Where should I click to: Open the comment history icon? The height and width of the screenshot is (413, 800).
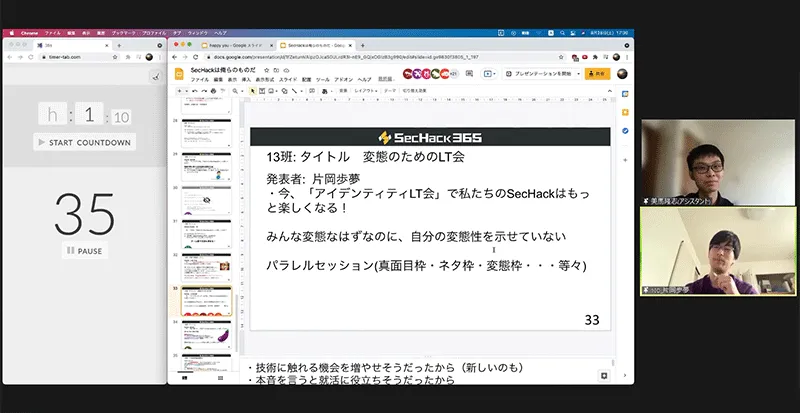pos(469,74)
